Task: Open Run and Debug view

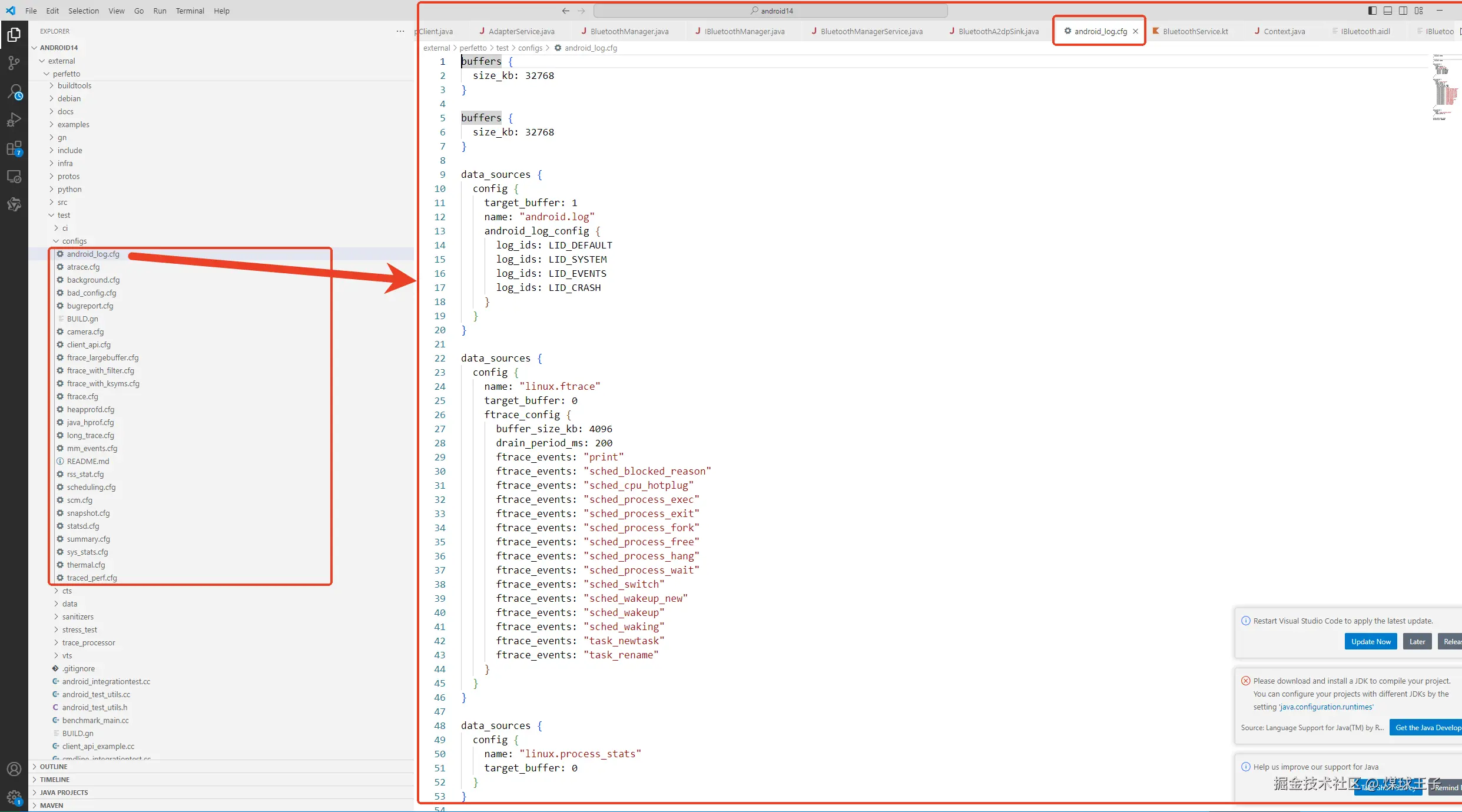Action: 14,120
